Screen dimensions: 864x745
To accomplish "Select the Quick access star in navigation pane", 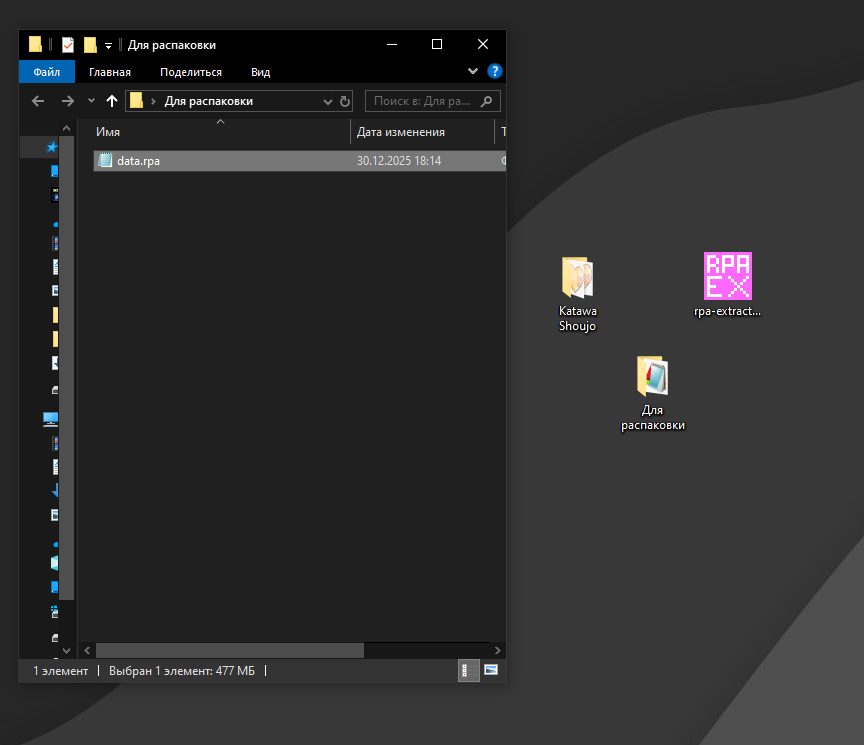I will (x=52, y=147).
